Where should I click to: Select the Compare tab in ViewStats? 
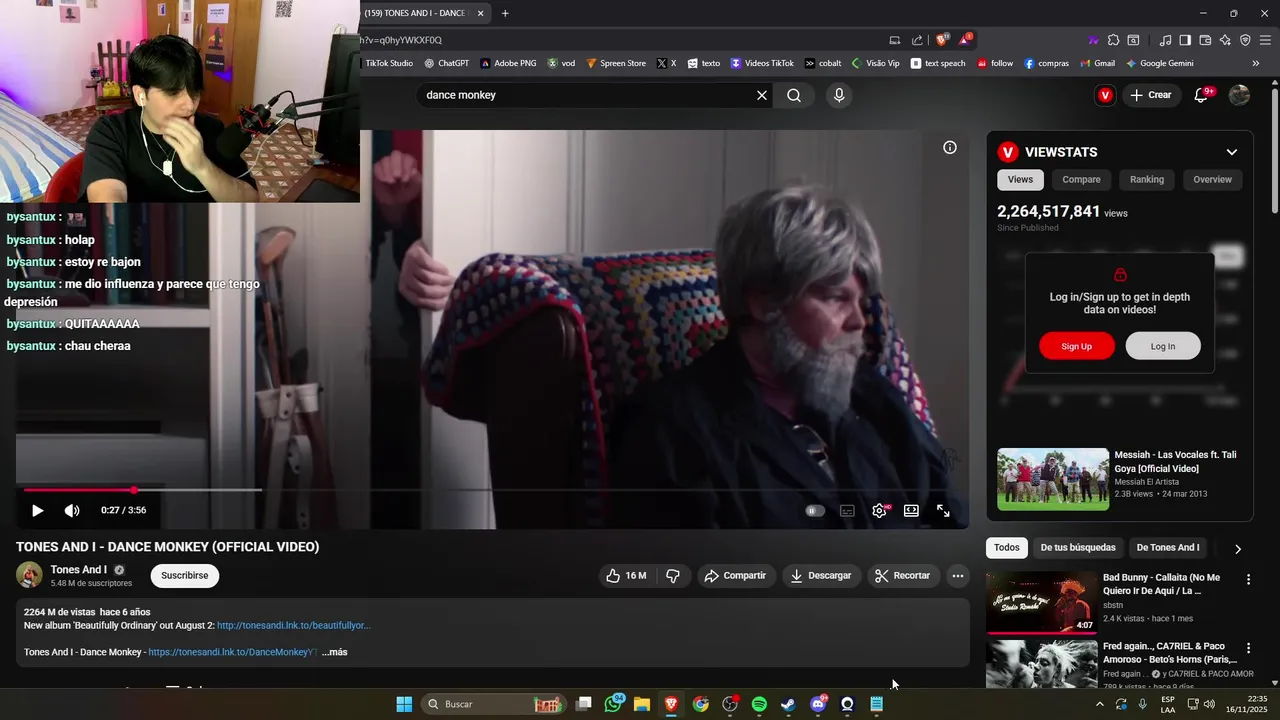(x=1081, y=180)
